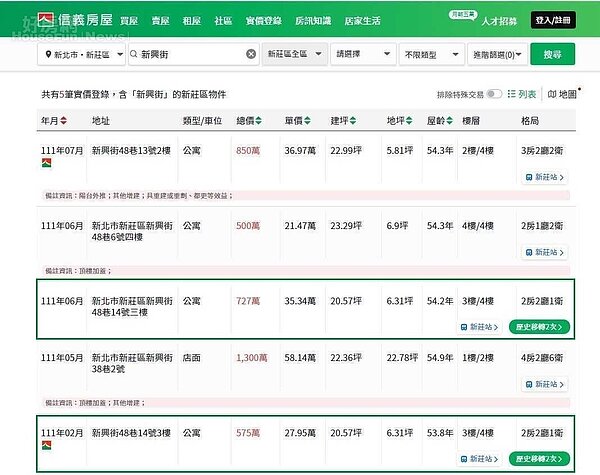This screenshot has width=600, height=475.
Task: Click 新莊站 tag in 1,300萬 row
Action: click(x=545, y=384)
